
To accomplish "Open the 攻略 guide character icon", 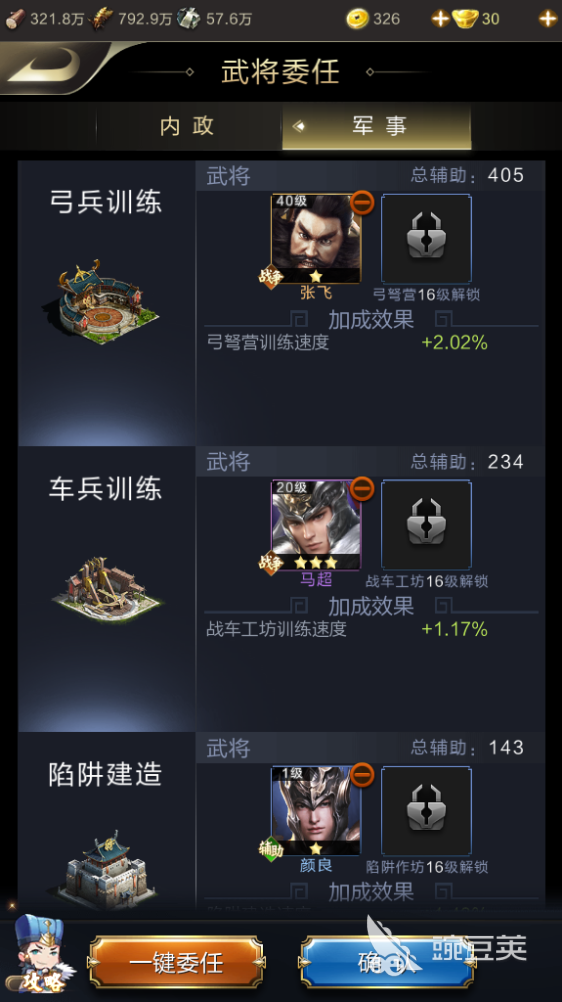I will click(40, 953).
